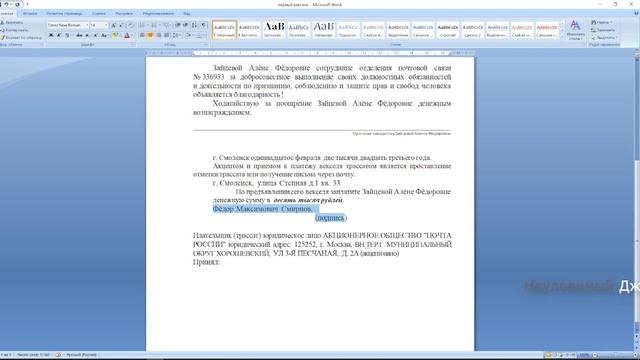Click the Increase Indent icon

tap(186, 25)
